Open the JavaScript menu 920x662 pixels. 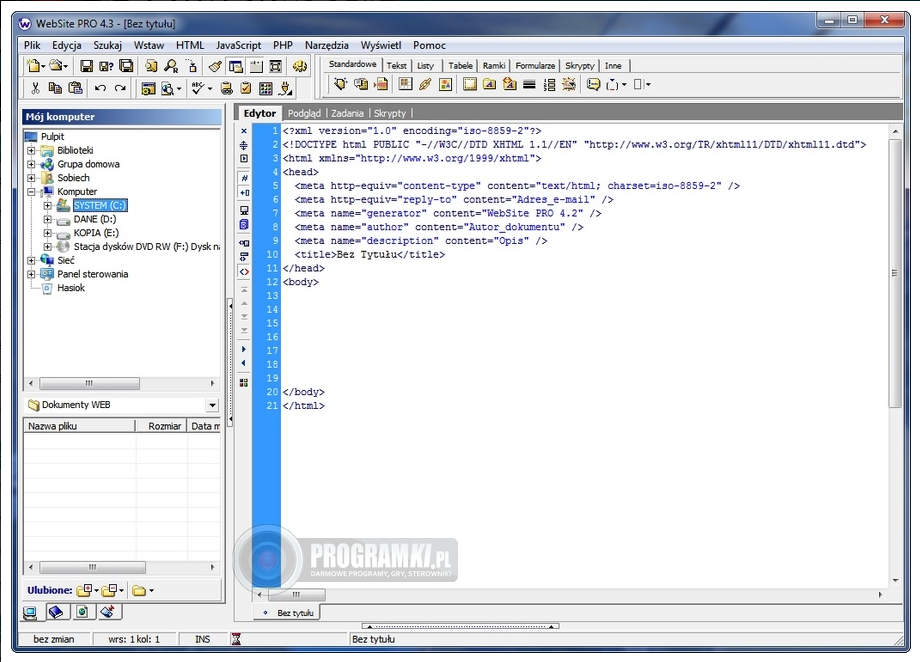(x=238, y=45)
